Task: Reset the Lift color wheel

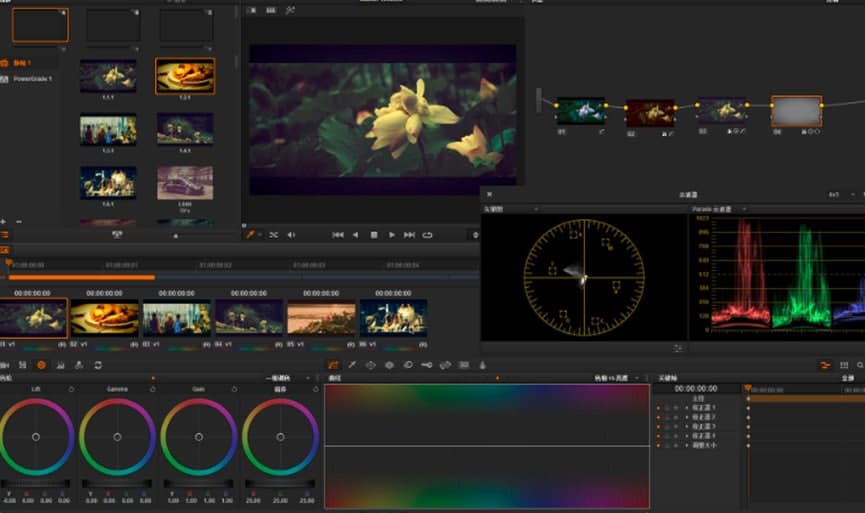Action: coord(71,388)
